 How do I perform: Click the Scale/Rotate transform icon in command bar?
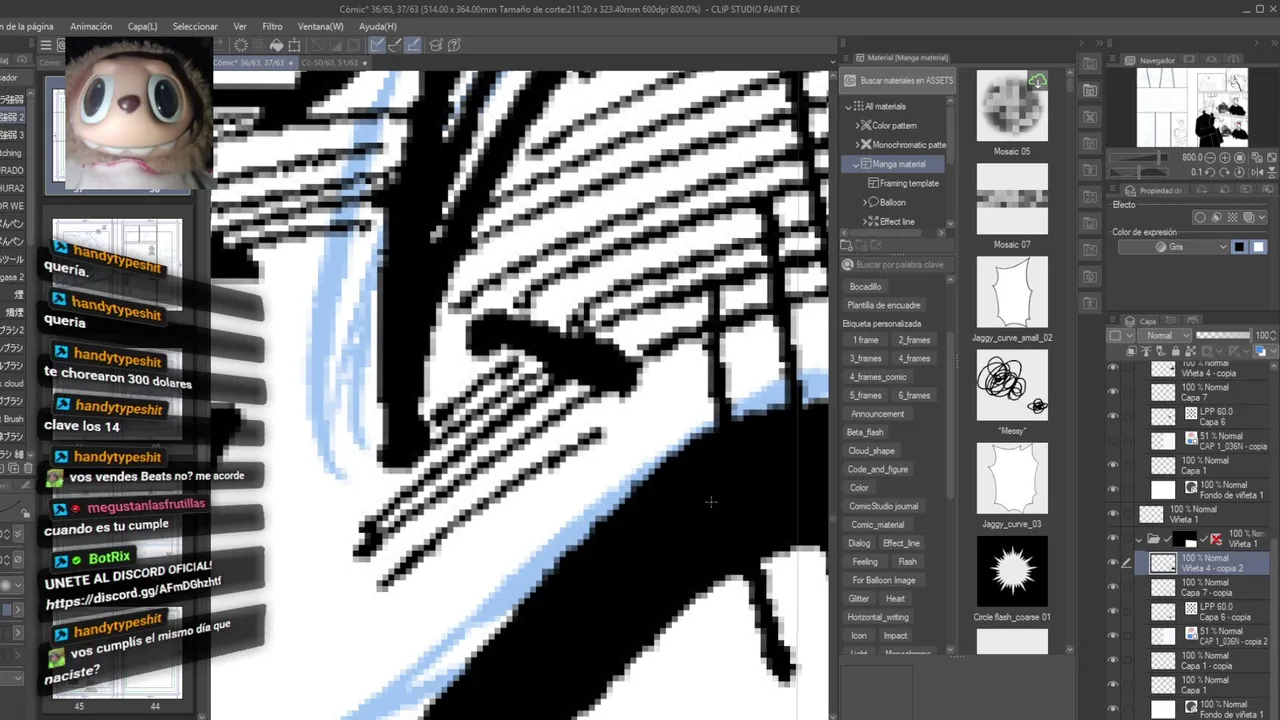coord(294,45)
